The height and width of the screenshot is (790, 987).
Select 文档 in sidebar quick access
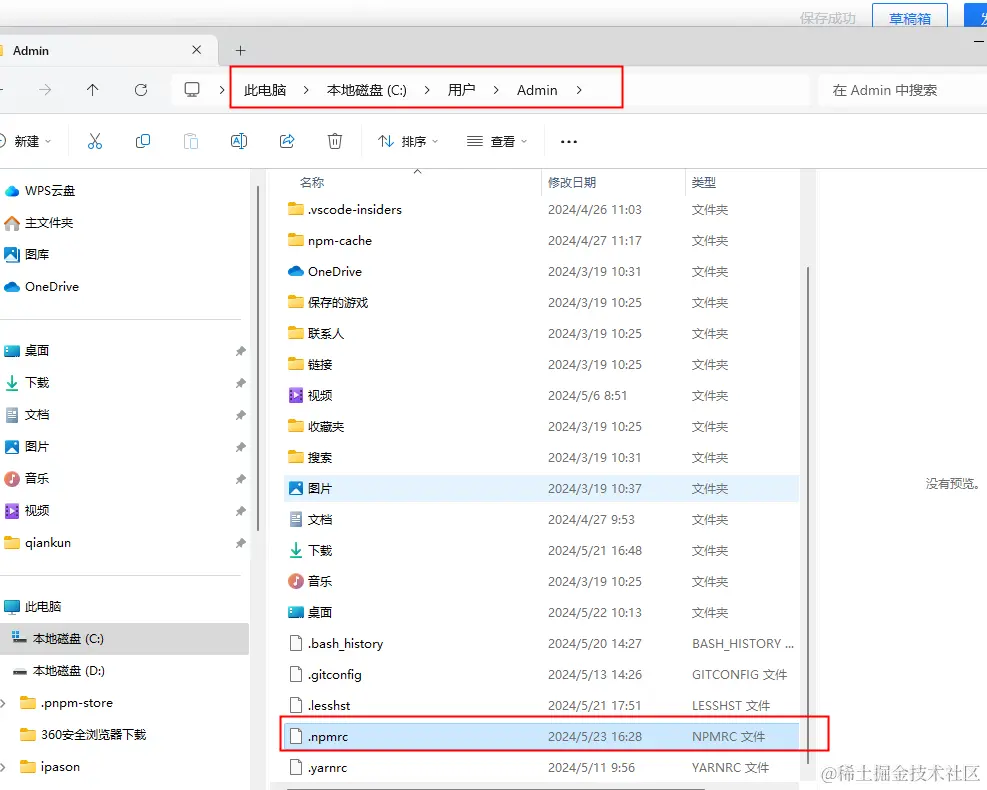click(26, 415)
